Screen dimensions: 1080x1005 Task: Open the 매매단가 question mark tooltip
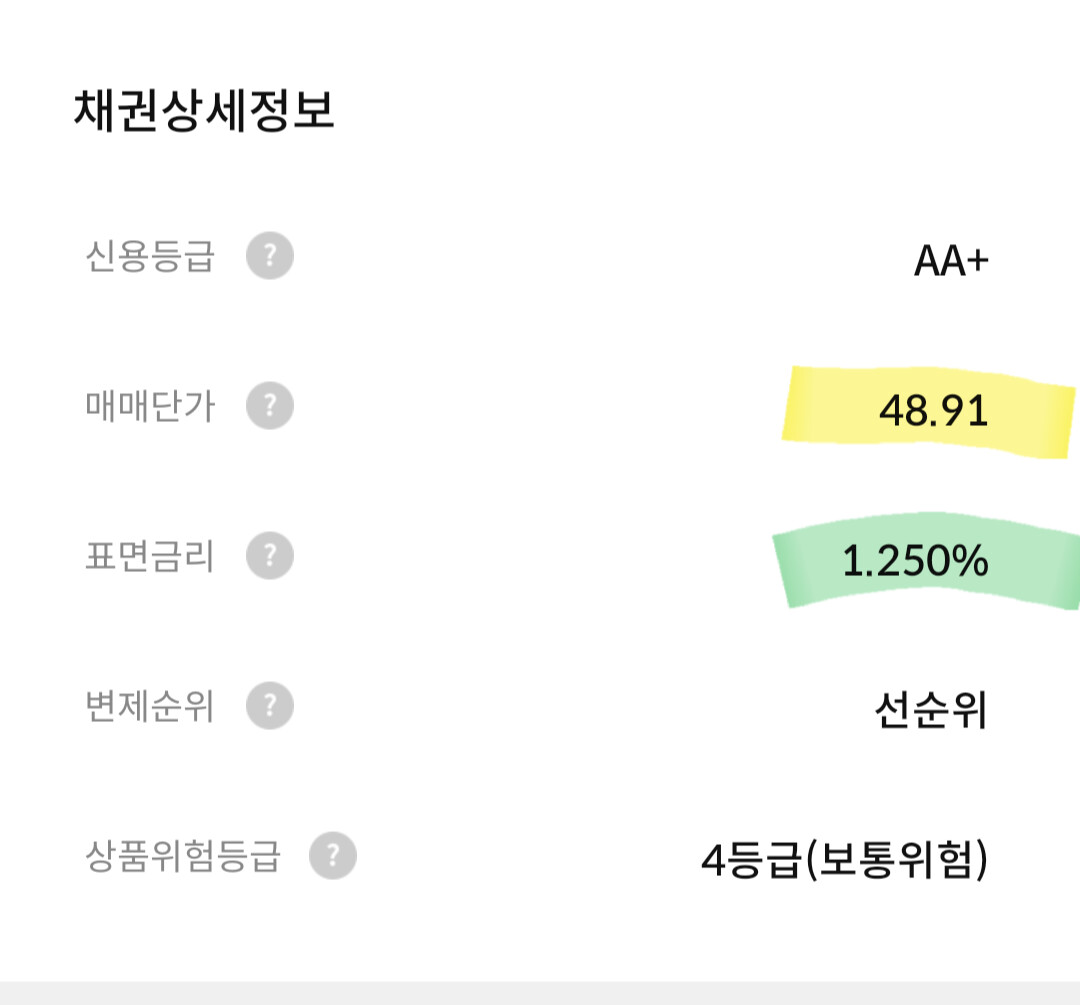[x=270, y=407]
